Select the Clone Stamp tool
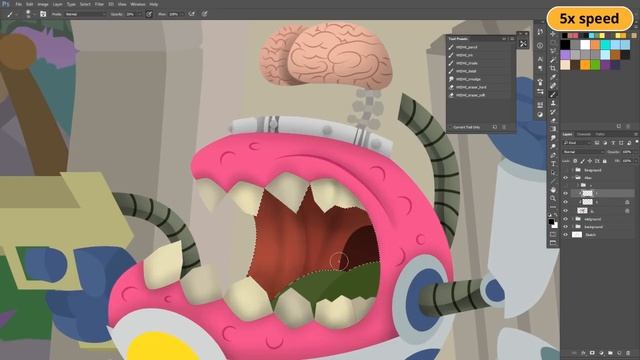 (553, 103)
